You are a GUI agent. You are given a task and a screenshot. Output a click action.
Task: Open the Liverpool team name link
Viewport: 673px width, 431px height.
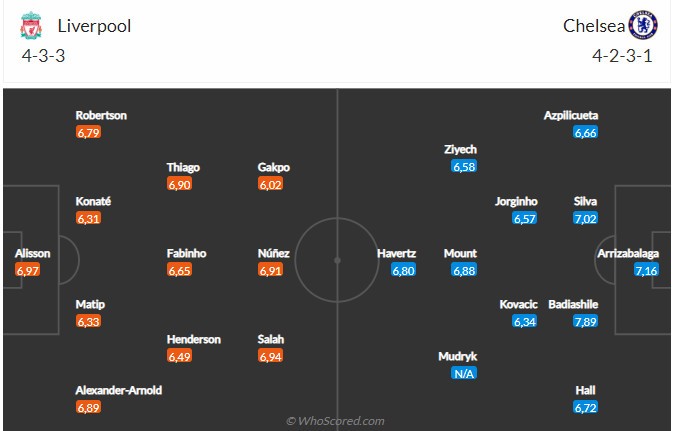(94, 27)
